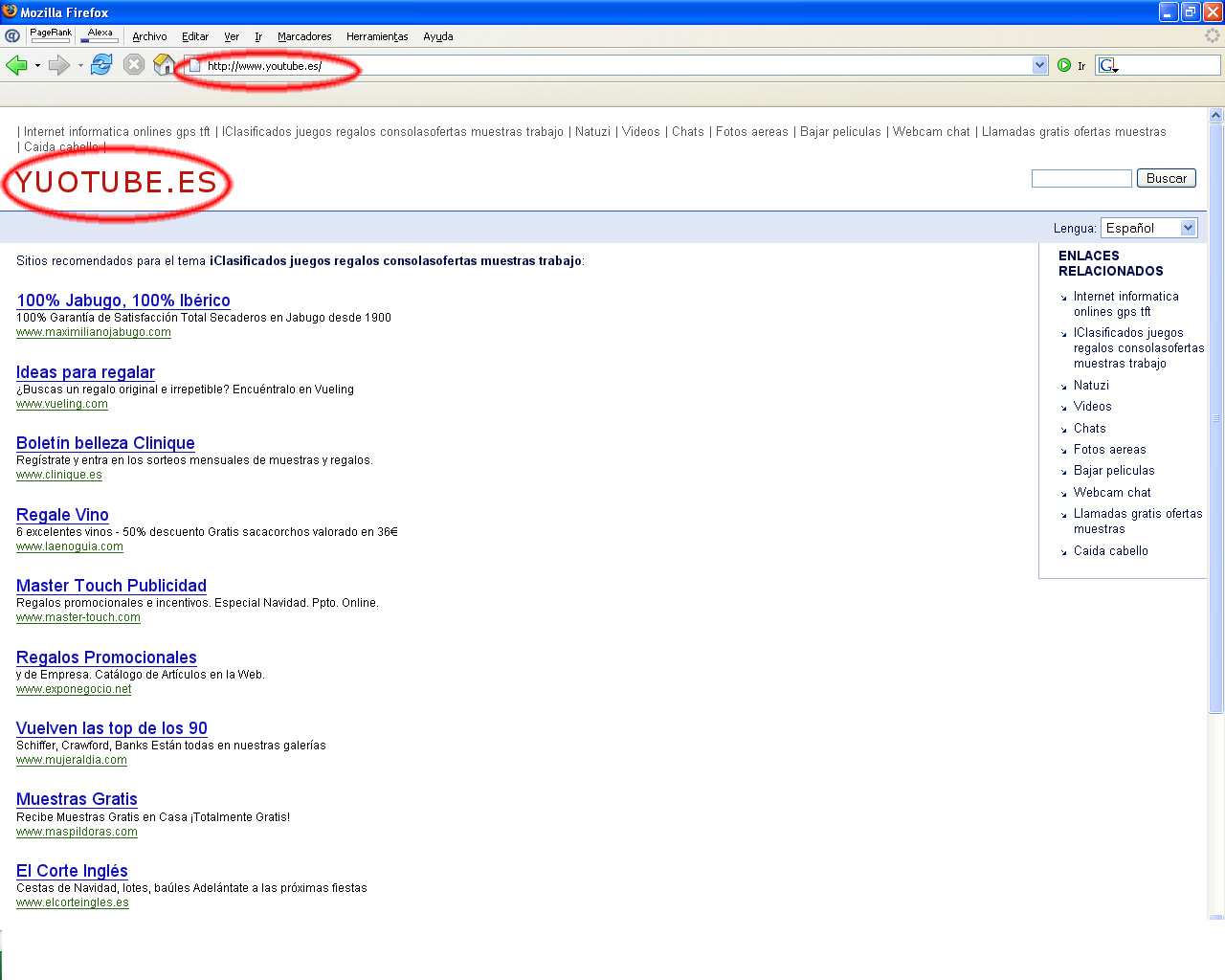Expand the Back button history dropdown
Screen dimensions: 1225x980
point(37,66)
